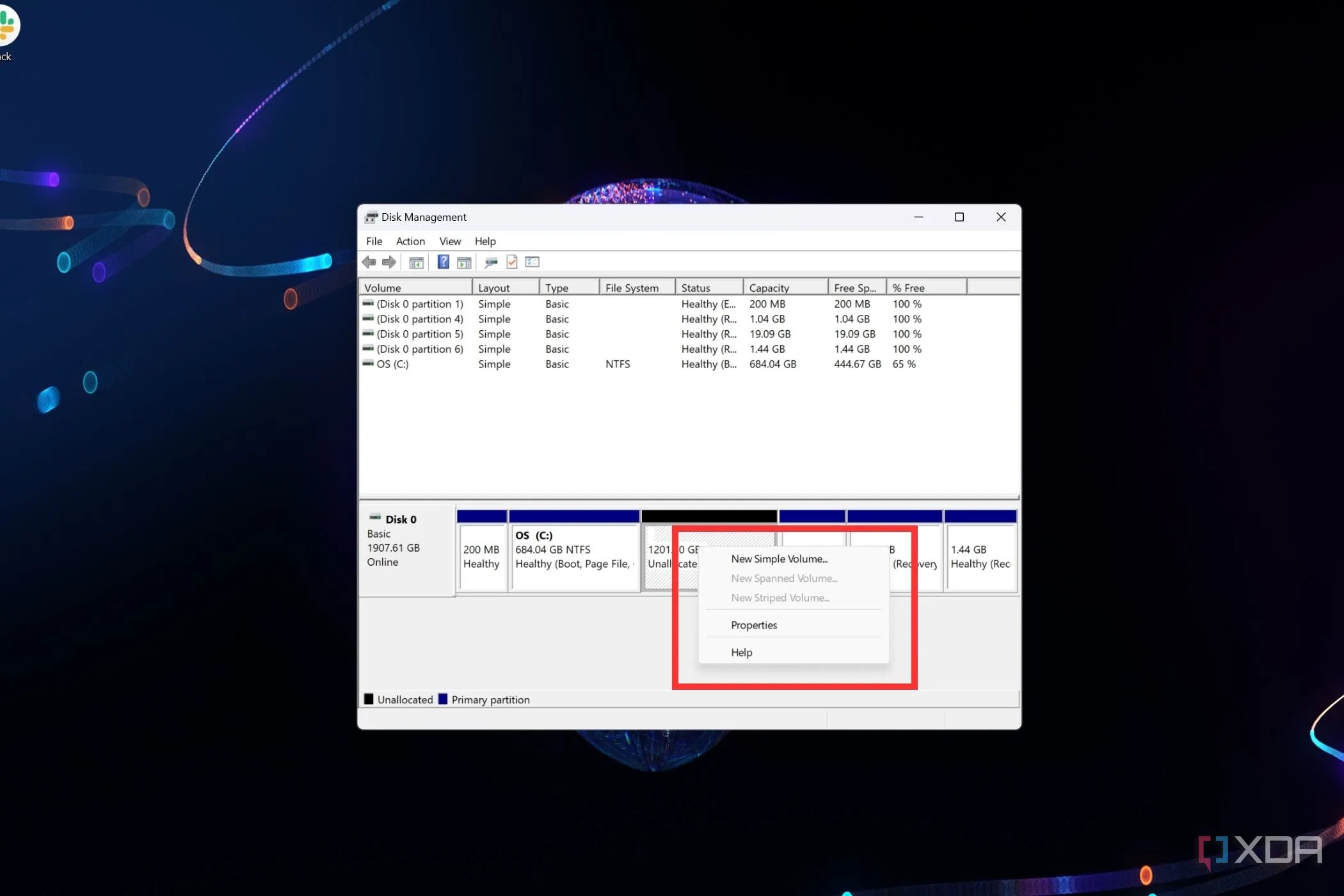This screenshot has height=896, width=1344.
Task: Click the Slack icon in the corner
Action: pos(8,27)
